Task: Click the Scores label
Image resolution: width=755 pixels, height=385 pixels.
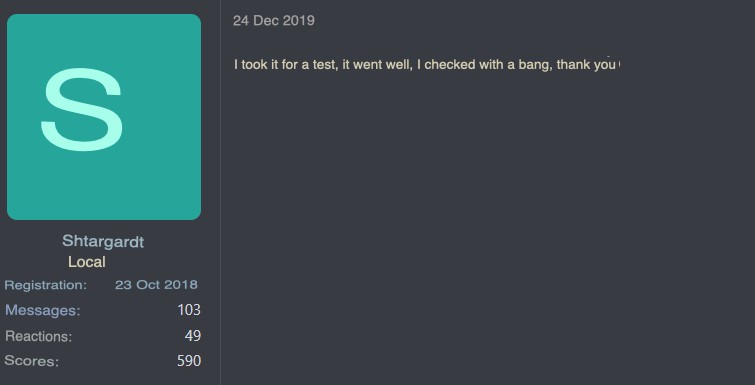Action: 32,361
